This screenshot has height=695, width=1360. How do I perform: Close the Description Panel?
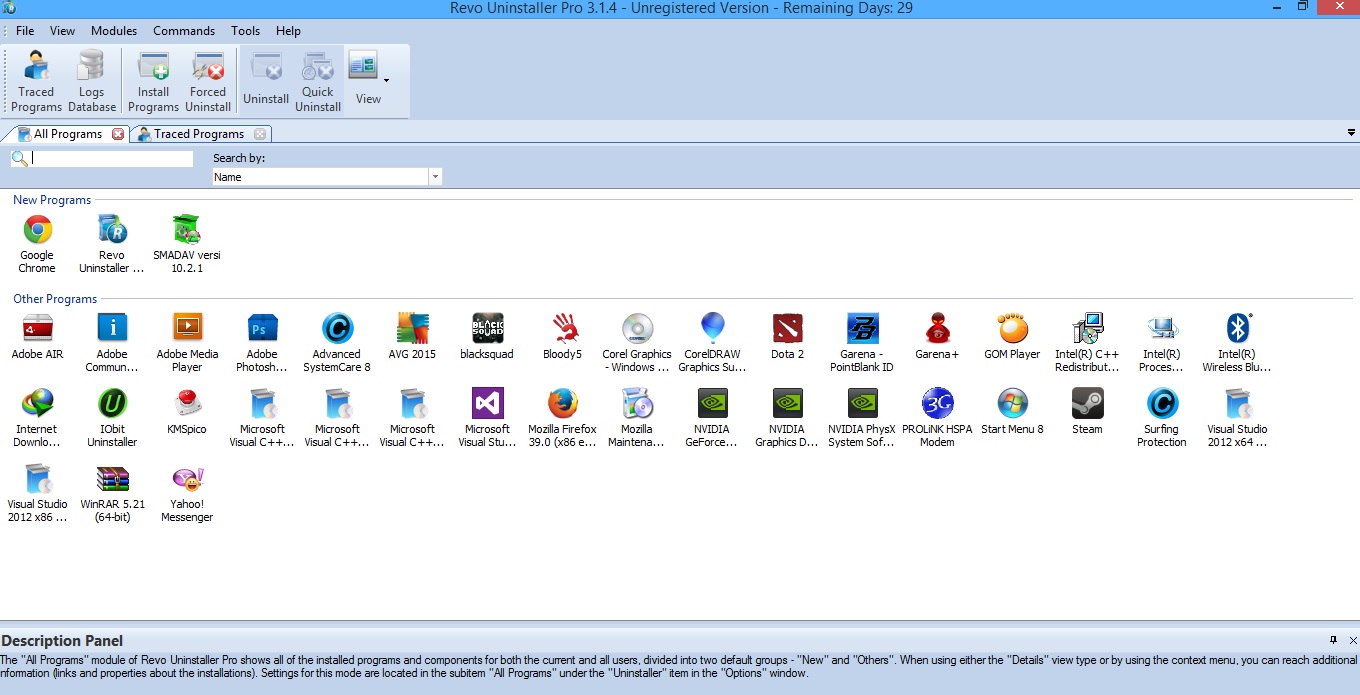click(x=1352, y=640)
